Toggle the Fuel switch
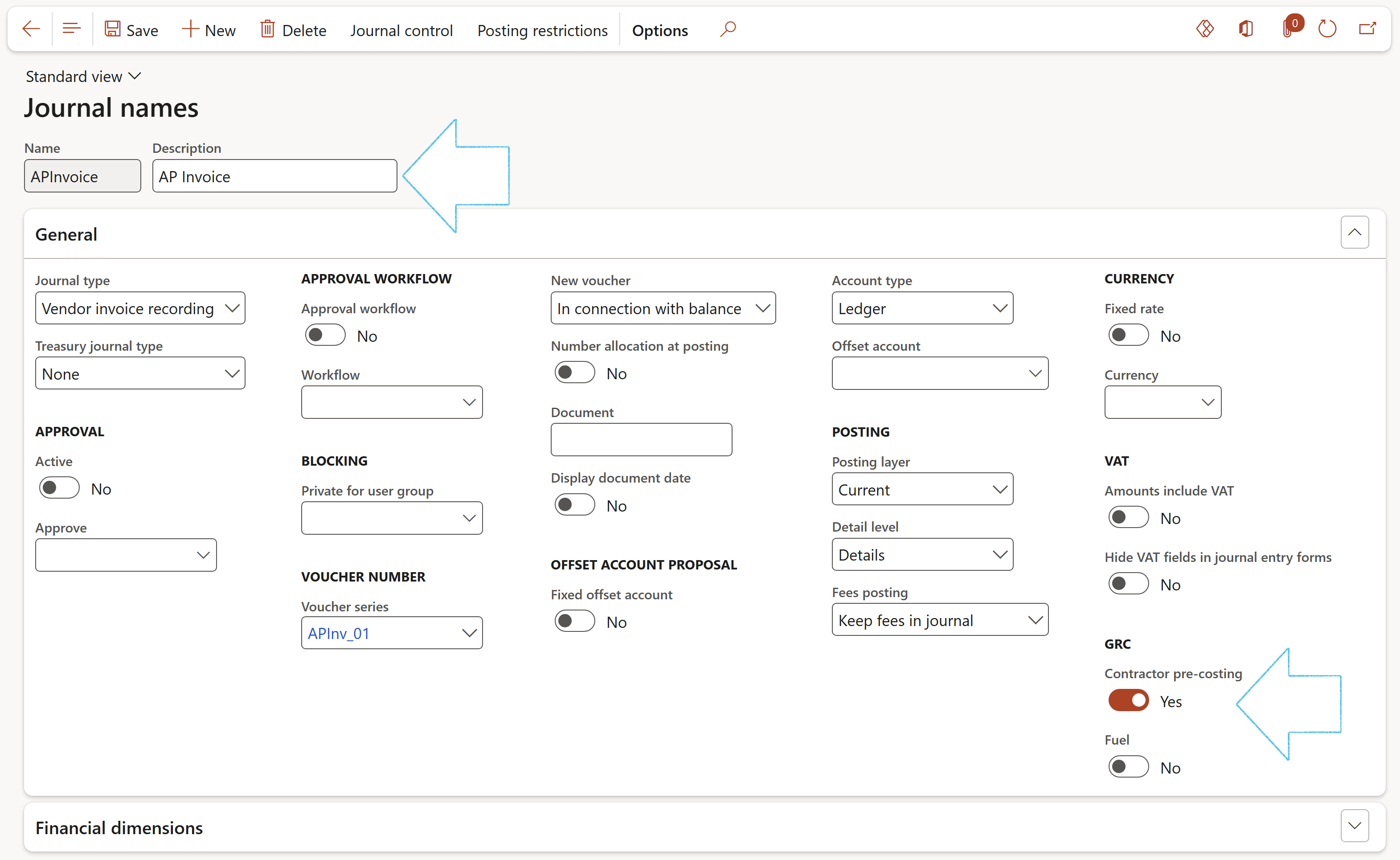This screenshot has height=860, width=1400. 1129,767
